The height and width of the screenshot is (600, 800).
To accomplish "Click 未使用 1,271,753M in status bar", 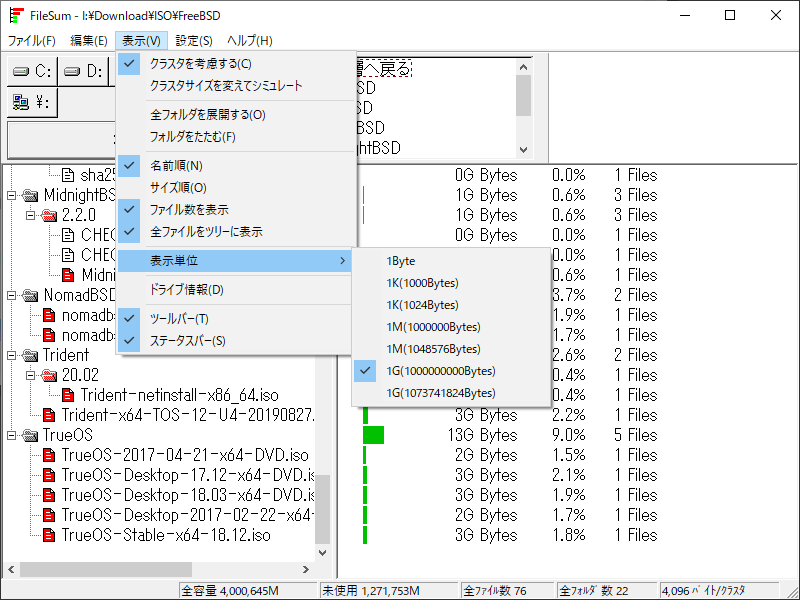I will coord(388,591).
